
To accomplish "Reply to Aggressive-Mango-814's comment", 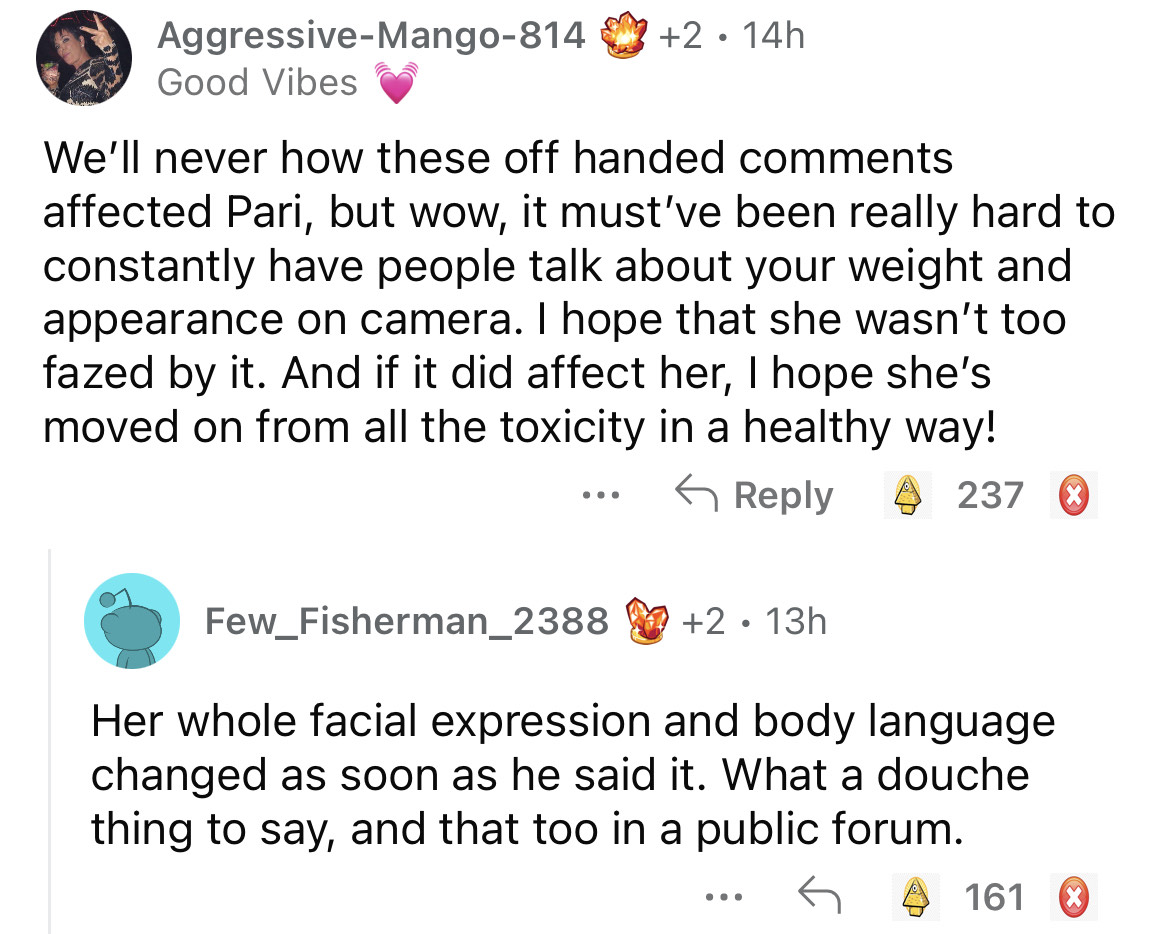I will (x=754, y=495).
